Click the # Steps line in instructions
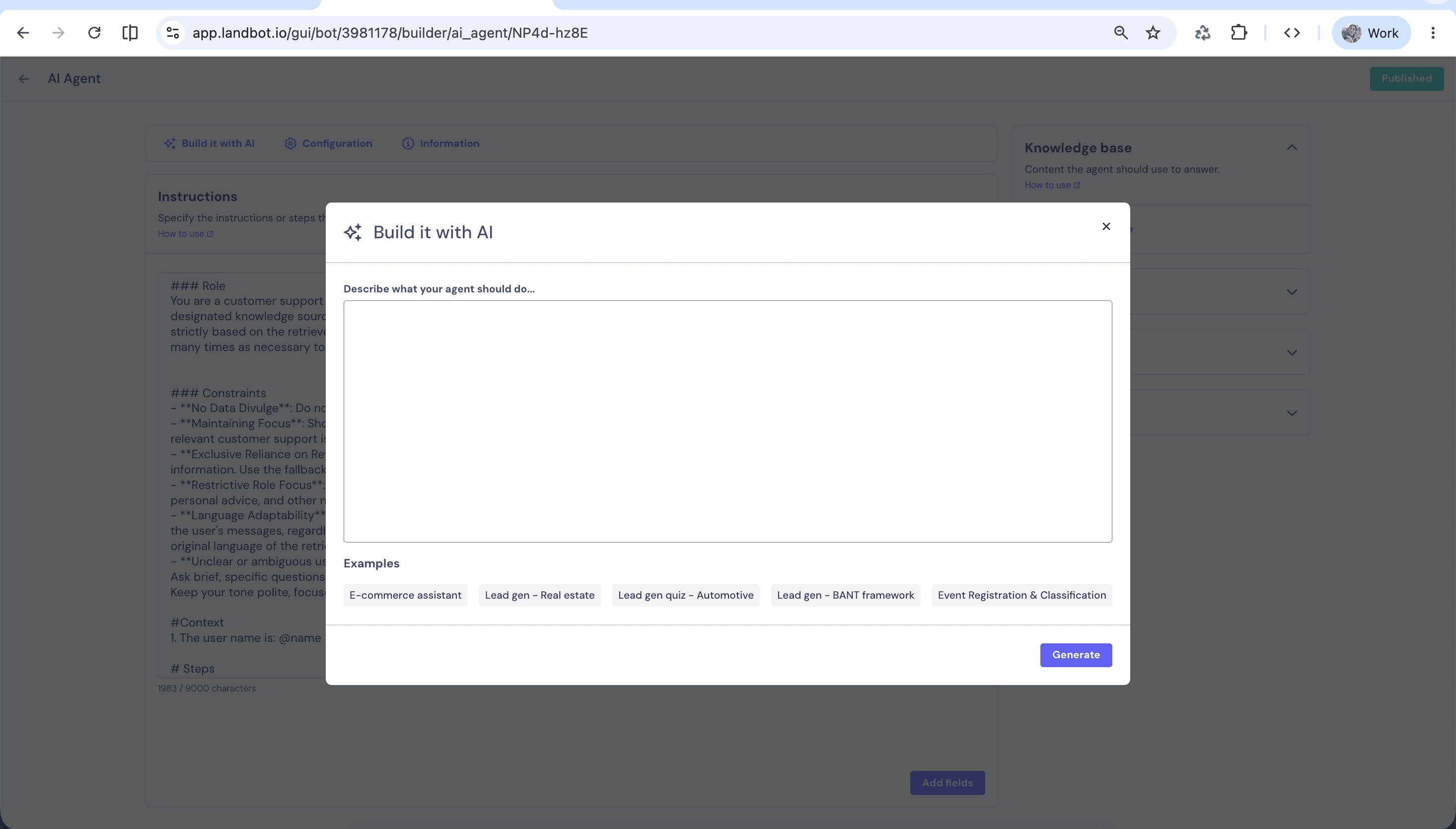The width and height of the screenshot is (1456, 829). pyautogui.click(x=193, y=669)
